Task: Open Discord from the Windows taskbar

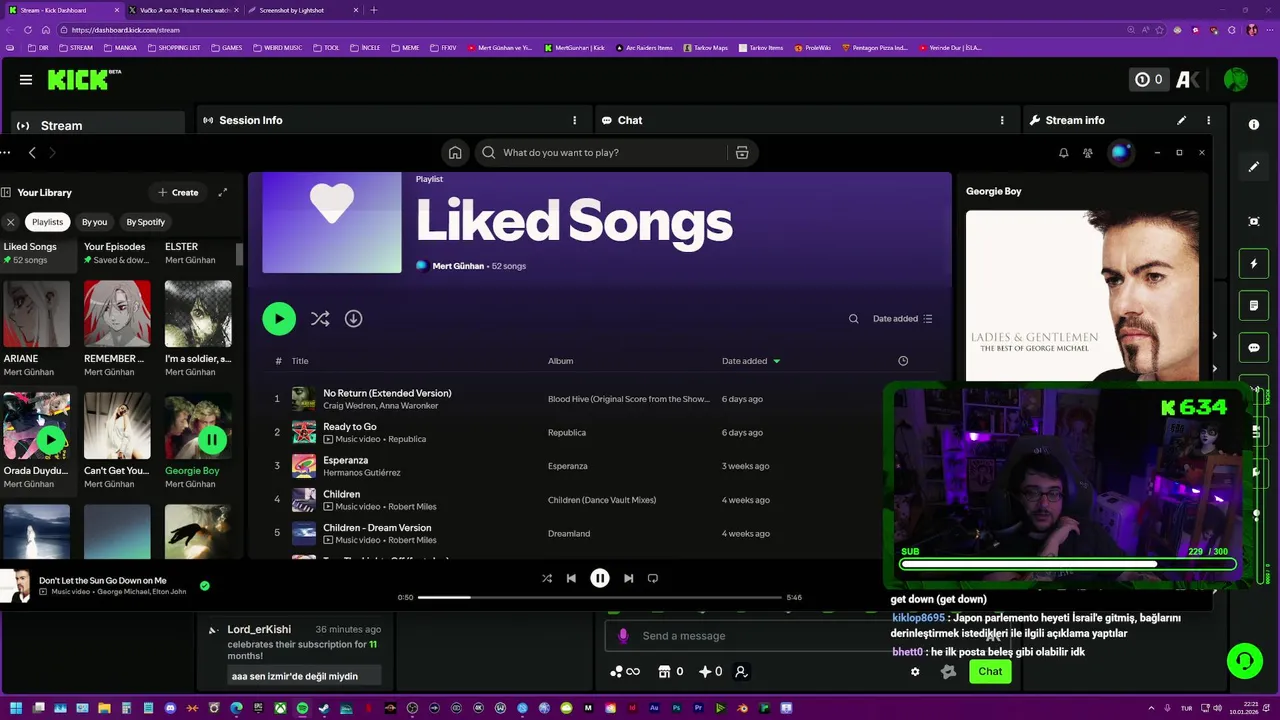Action: [170, 708]
